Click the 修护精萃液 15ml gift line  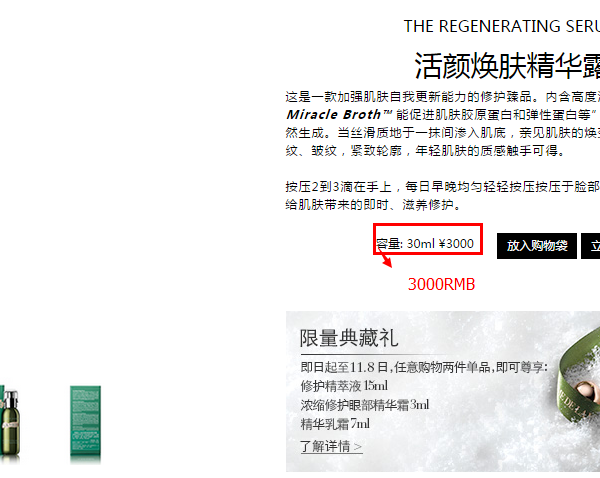coord(344,386)
